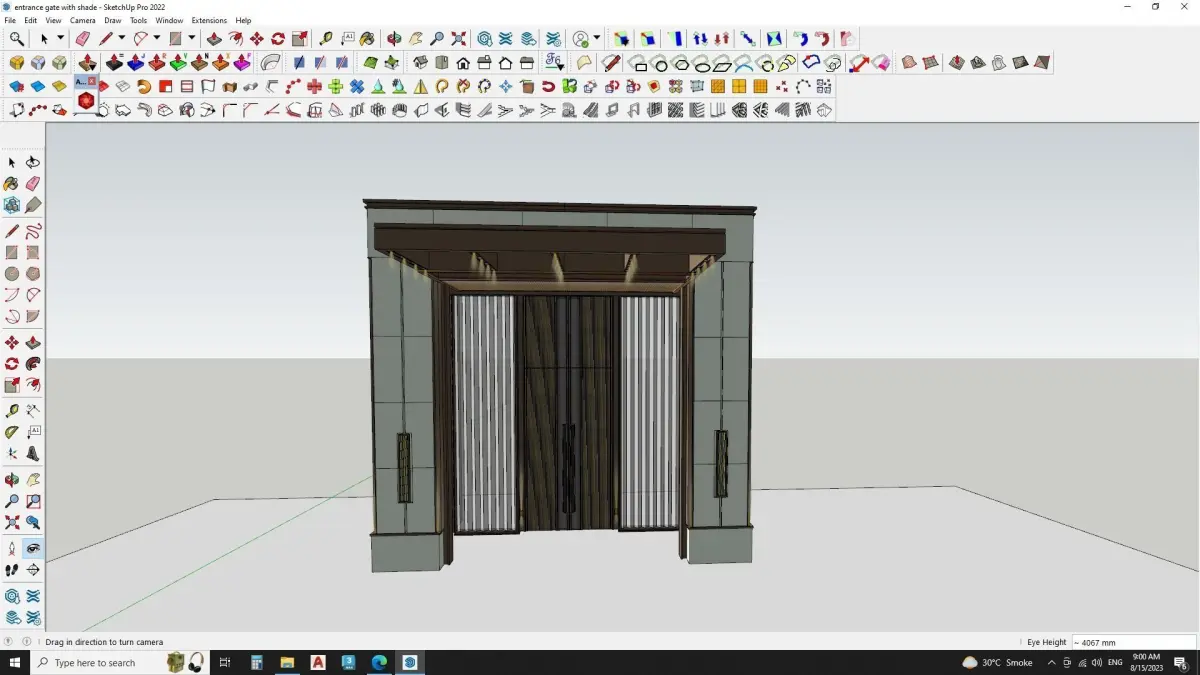Choose the Tape Measure tool in left toolbar
Viewport: 1200px width, 675px height.
[12, 411]
